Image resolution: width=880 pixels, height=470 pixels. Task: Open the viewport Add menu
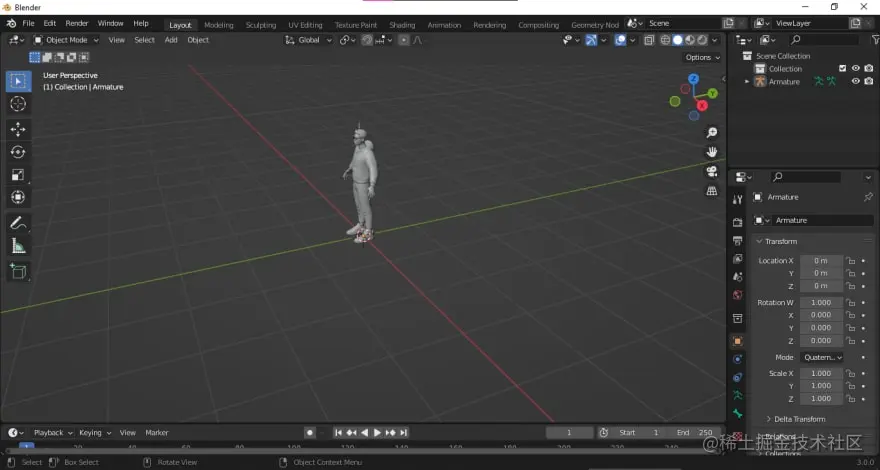[x=171, y=40]
